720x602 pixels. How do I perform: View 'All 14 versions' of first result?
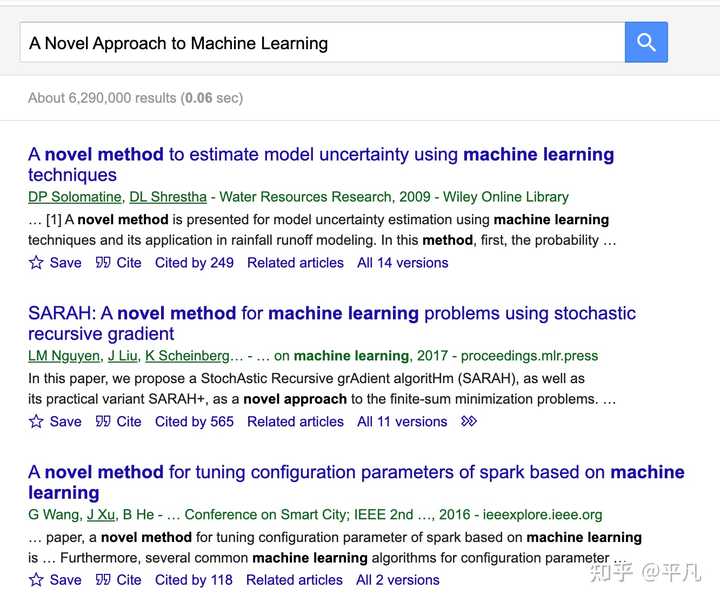[x=403, y=263]
